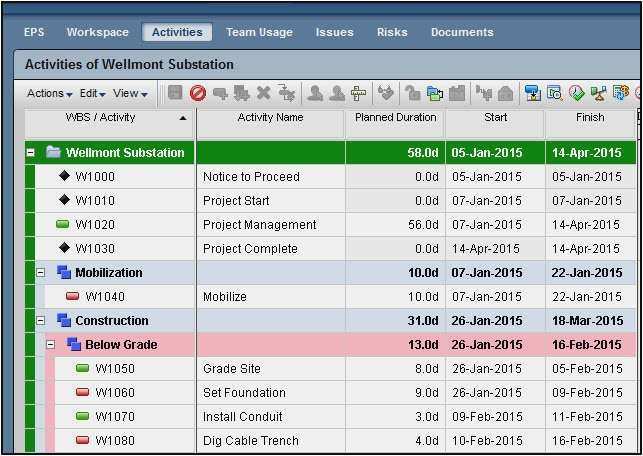Open the Actions dropdown menu

49,94
